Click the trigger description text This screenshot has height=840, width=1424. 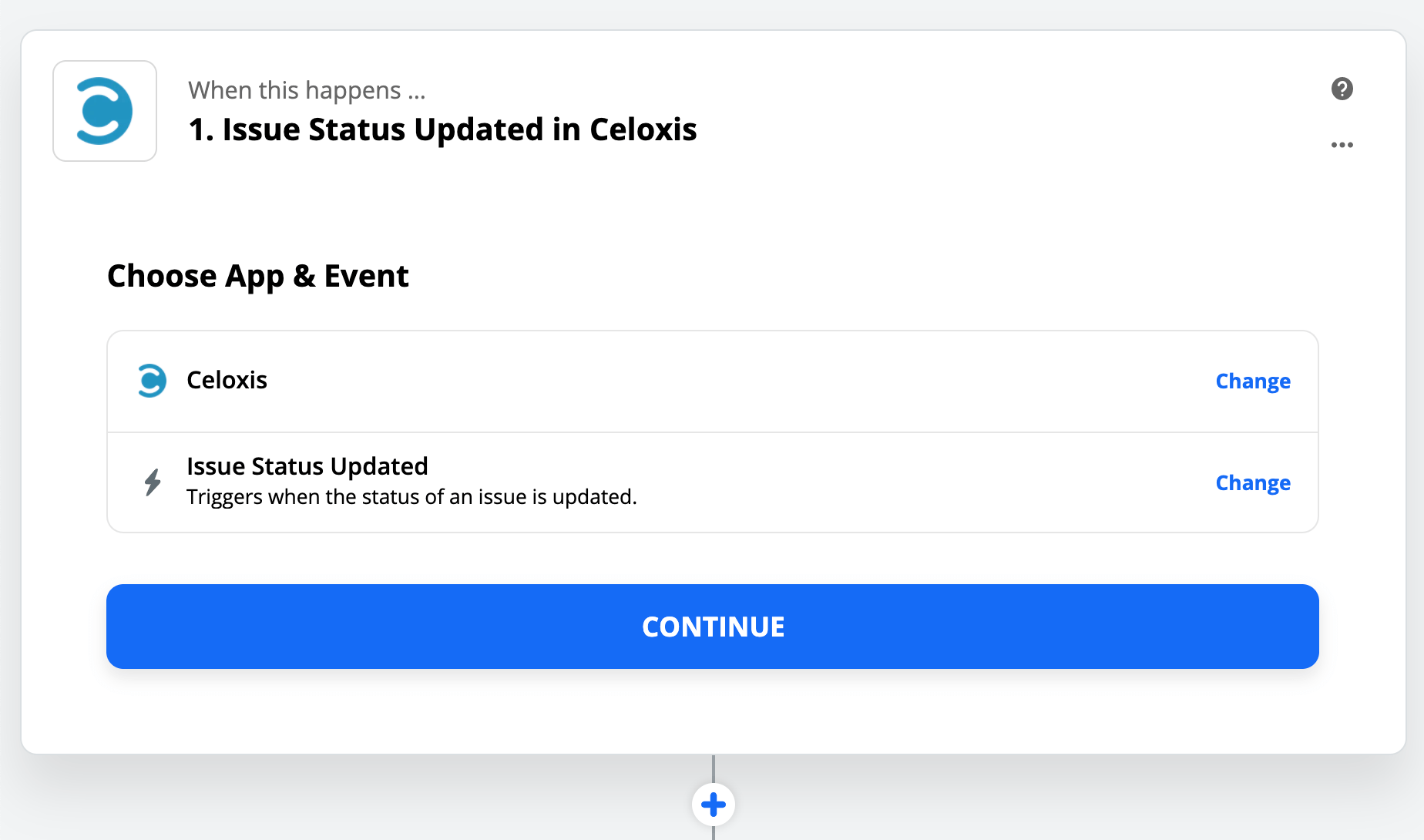point(411,497)
